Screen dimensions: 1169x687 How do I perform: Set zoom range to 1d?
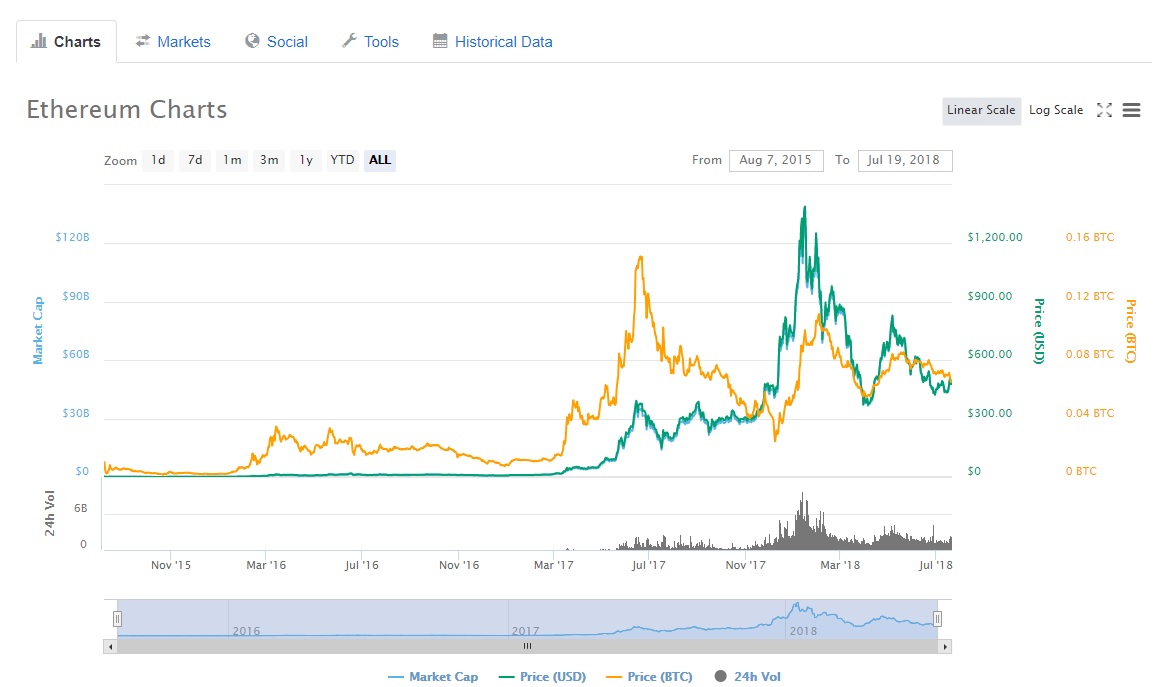tap(158, 160)
